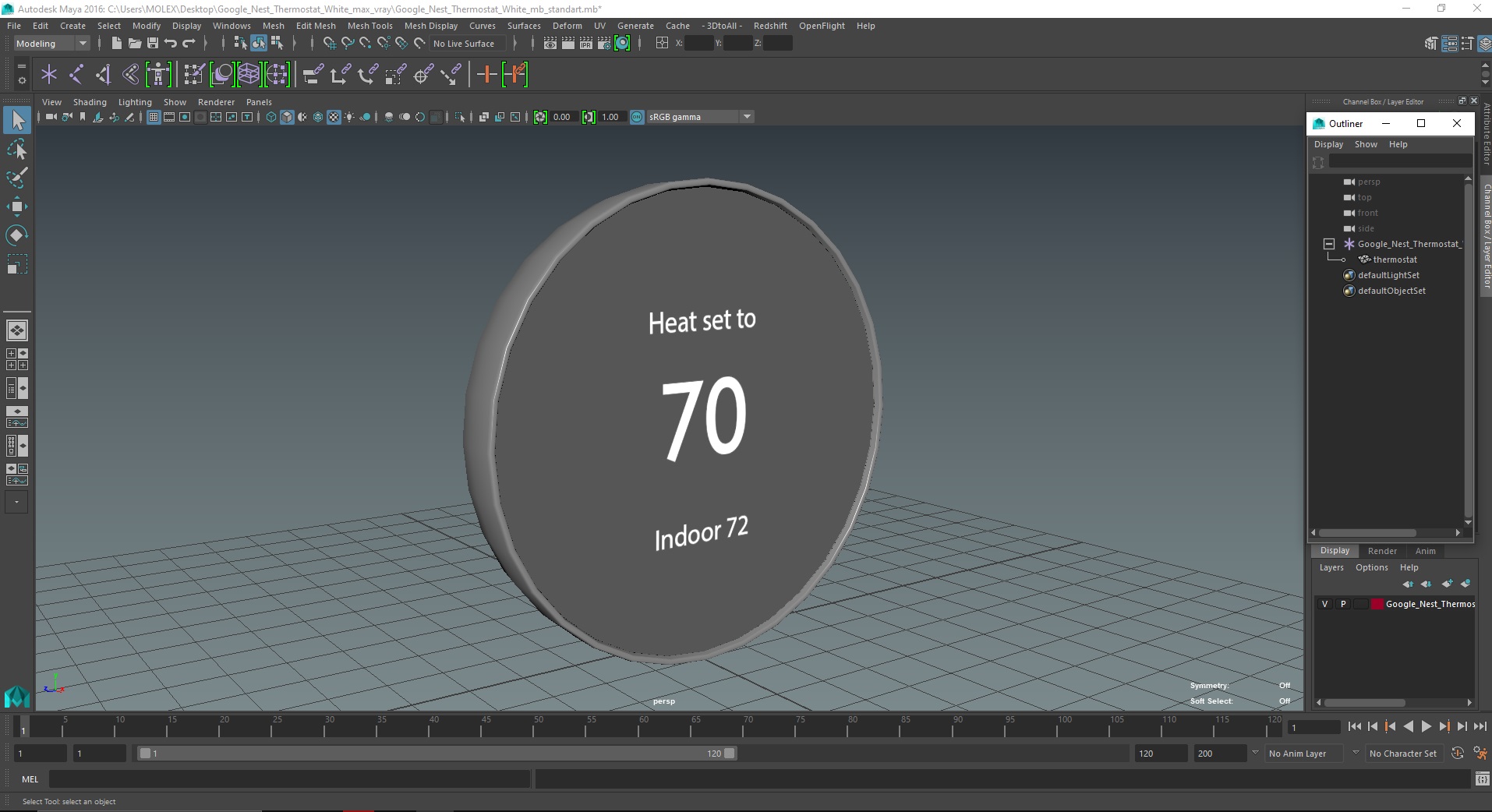Screen dimensions: 1492x812
Task: Toggle layer visibility V box
Action: pyautogui.click(x=1324, y=604)
